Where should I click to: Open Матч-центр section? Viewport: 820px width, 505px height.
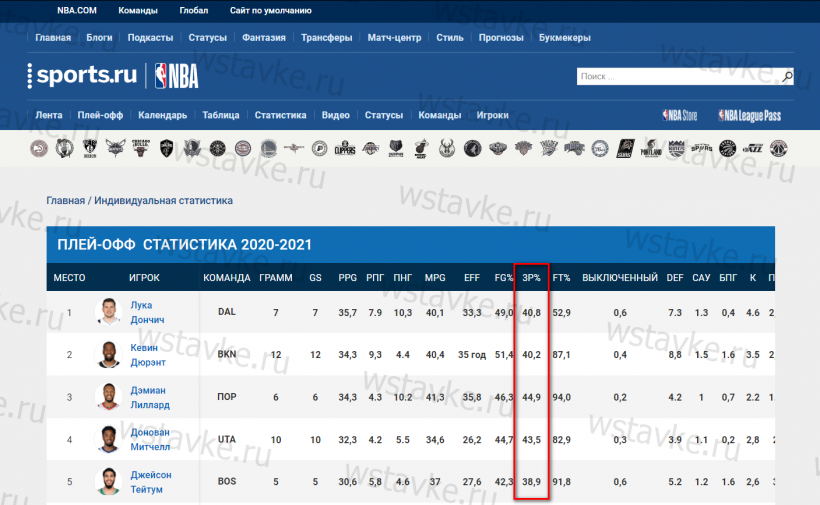coord(394,38)
